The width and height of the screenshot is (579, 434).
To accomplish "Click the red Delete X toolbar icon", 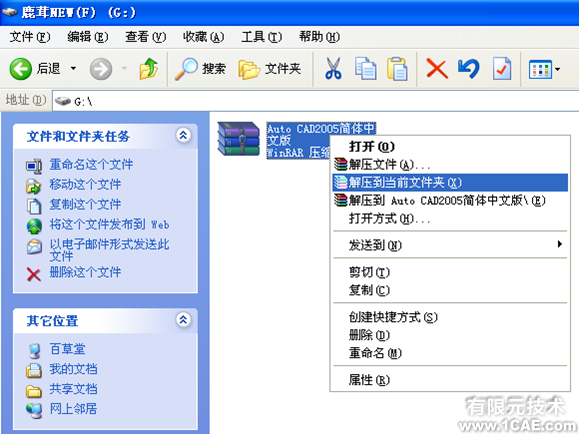I will click(437, 69).
